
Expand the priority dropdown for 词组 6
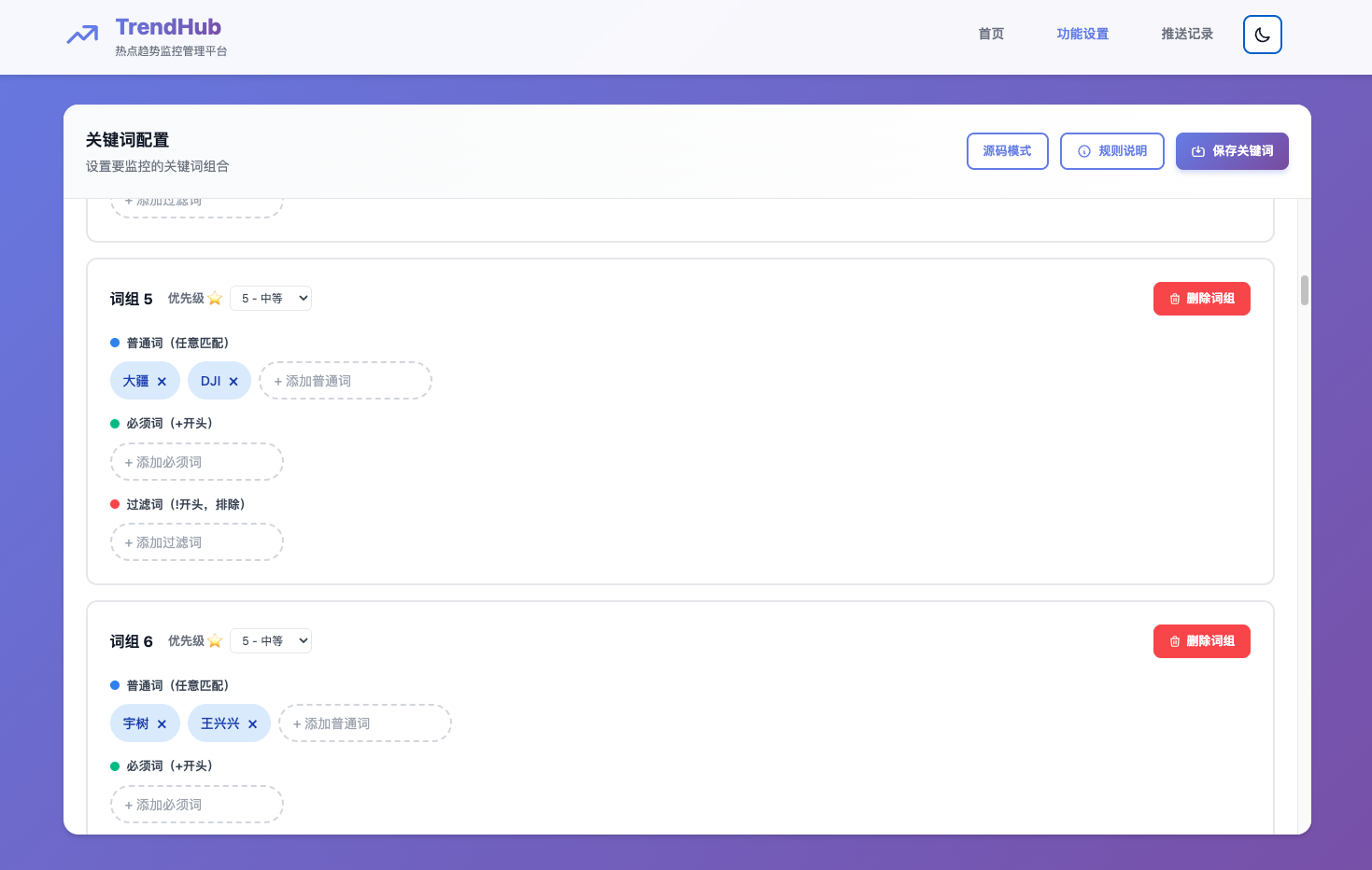271,641
